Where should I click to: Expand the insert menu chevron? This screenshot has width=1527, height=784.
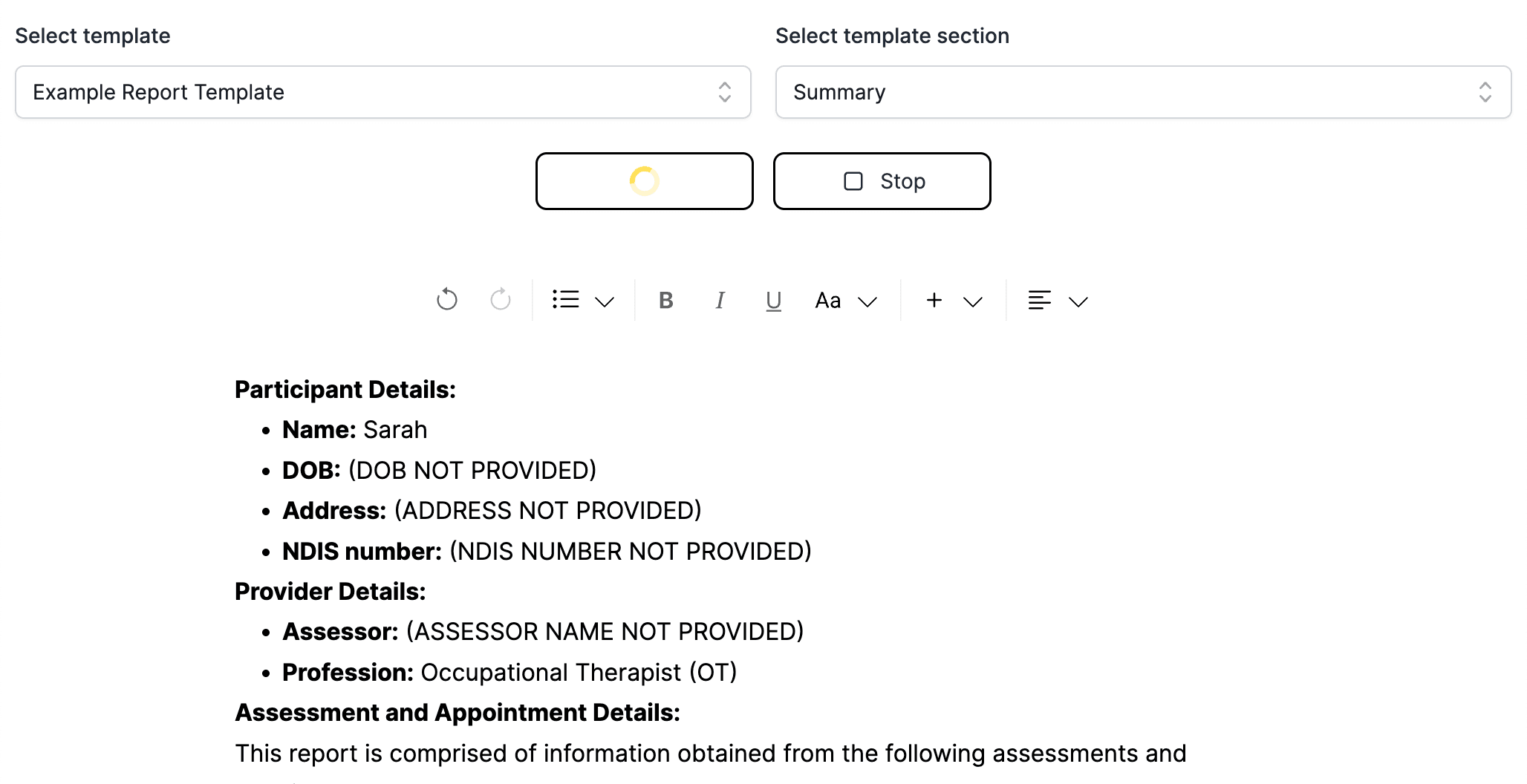(973, 301)
